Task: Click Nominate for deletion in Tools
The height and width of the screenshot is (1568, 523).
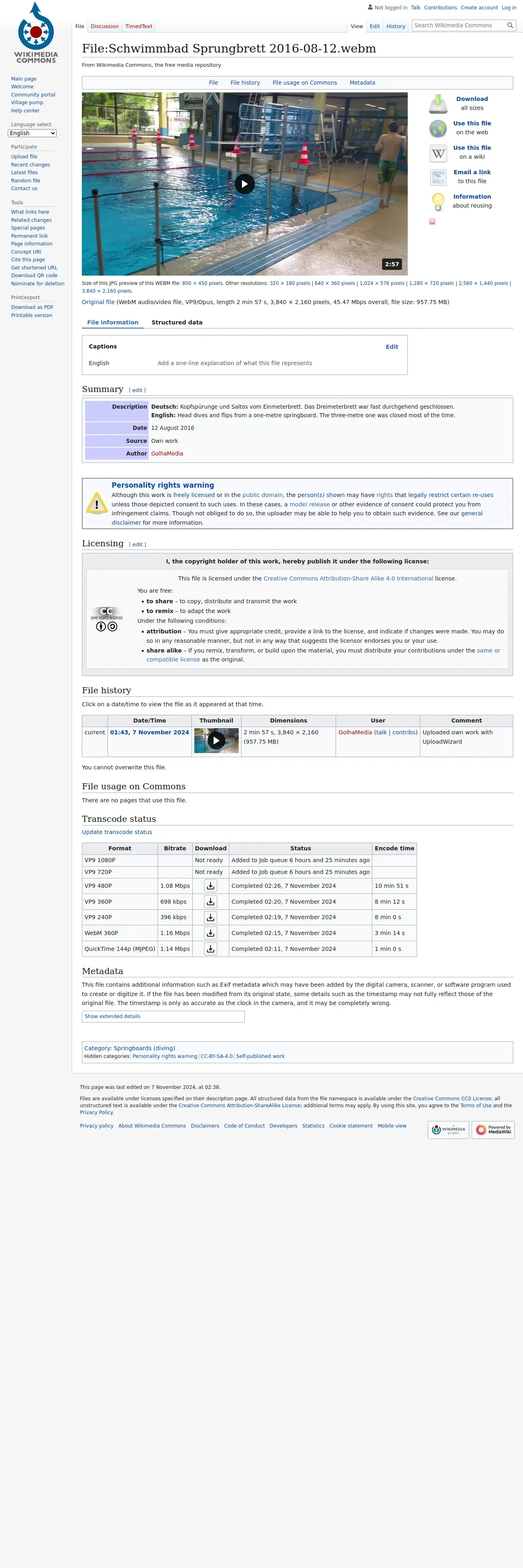Action: click(x=38, y=284)
